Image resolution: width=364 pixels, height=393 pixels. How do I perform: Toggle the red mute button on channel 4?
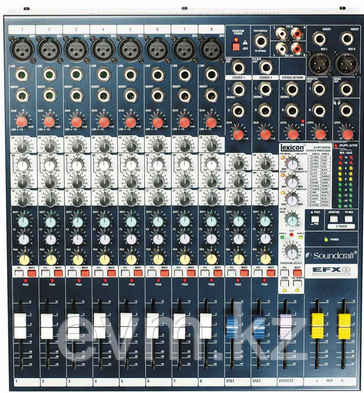[112, 274]
